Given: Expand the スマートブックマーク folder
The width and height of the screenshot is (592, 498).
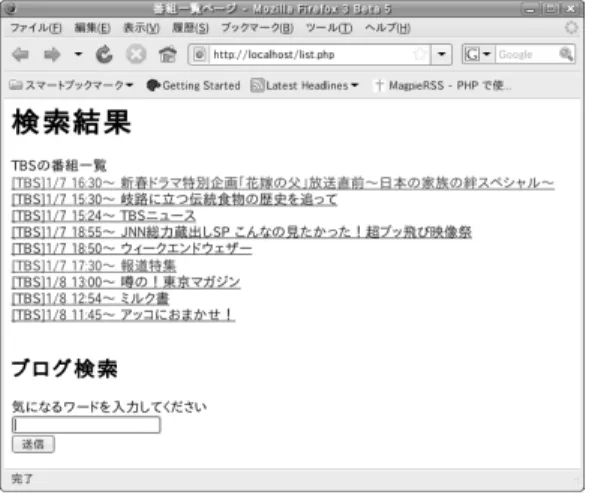Looking at the screenshot, I should click(71, 86).
